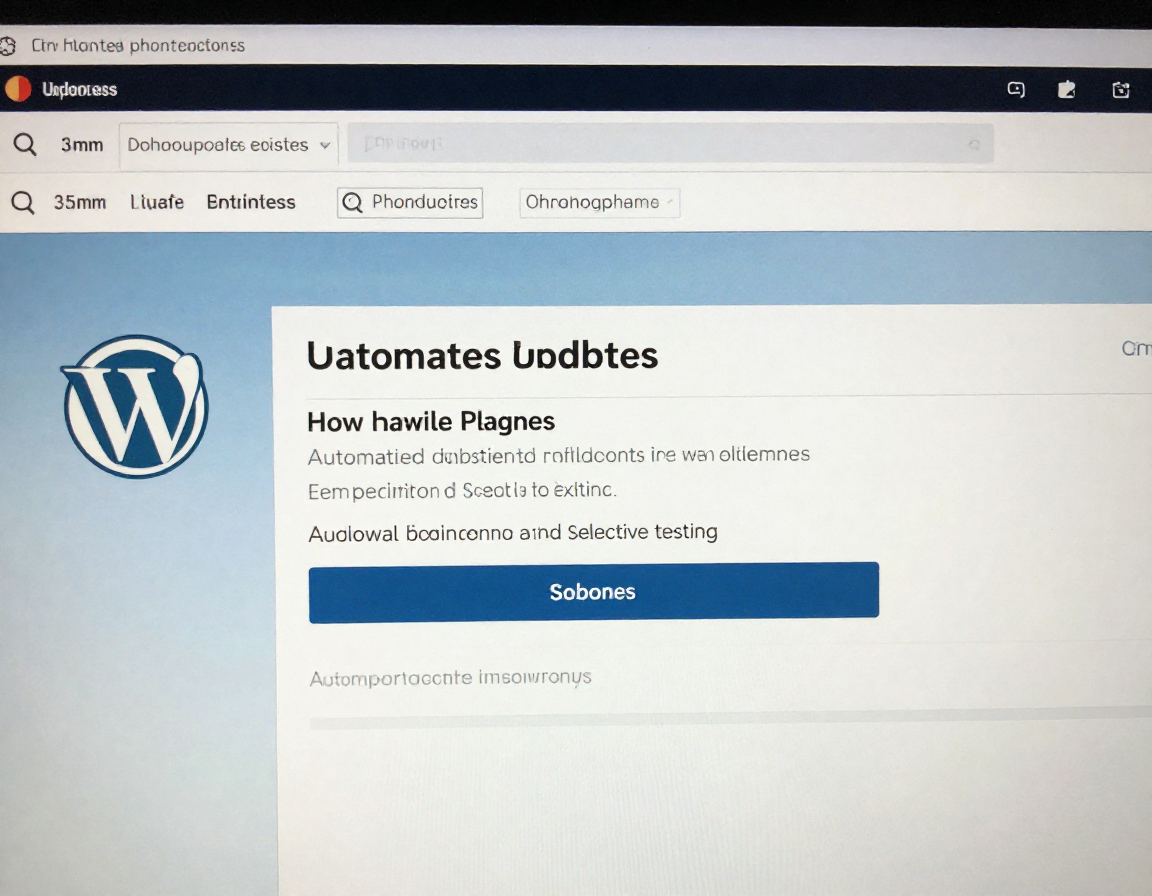Viewport: 1152px width, 896px height.
Task: Click the gray progress bar below Automportaconte
Action: click(730, 719)
